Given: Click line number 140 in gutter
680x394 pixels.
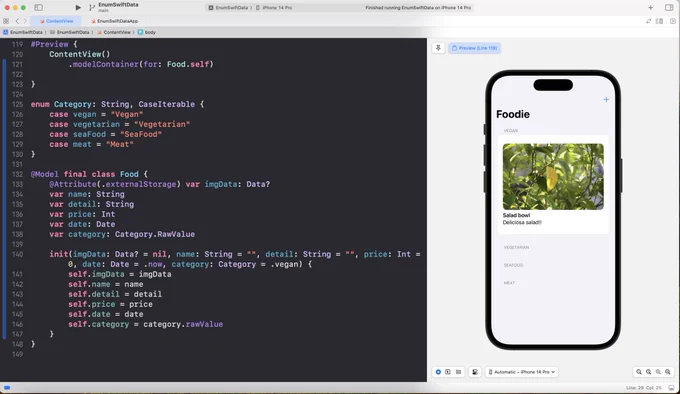Looking at the screenshot, I should click(x=17, y=254).
